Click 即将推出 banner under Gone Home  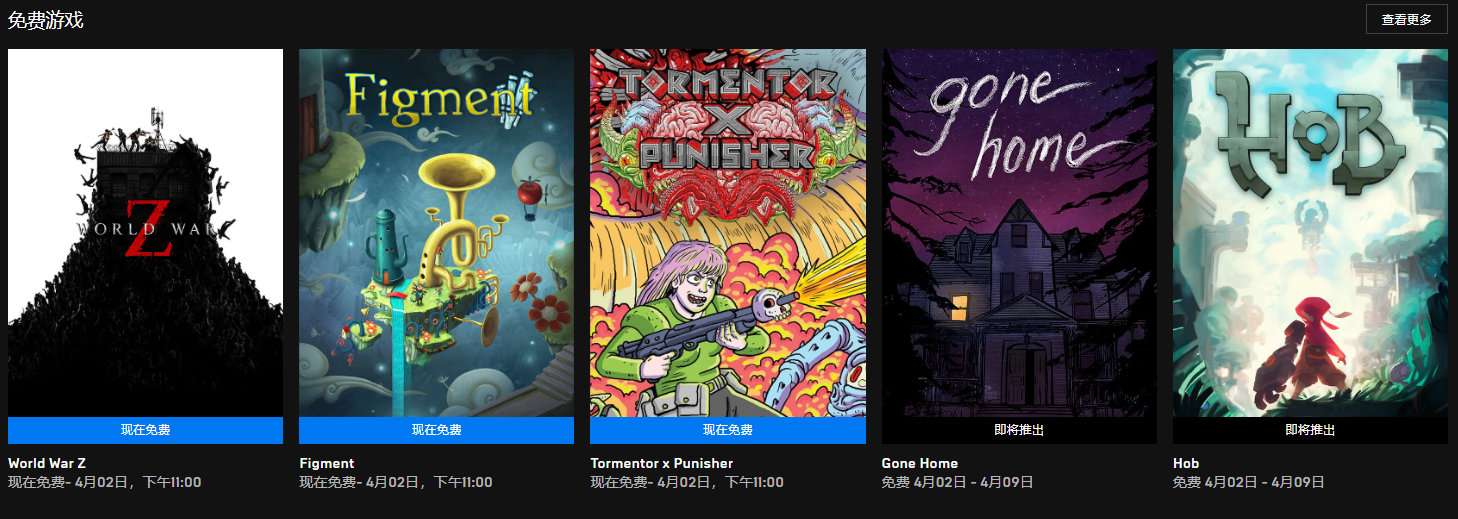(x=1019, y=430)
